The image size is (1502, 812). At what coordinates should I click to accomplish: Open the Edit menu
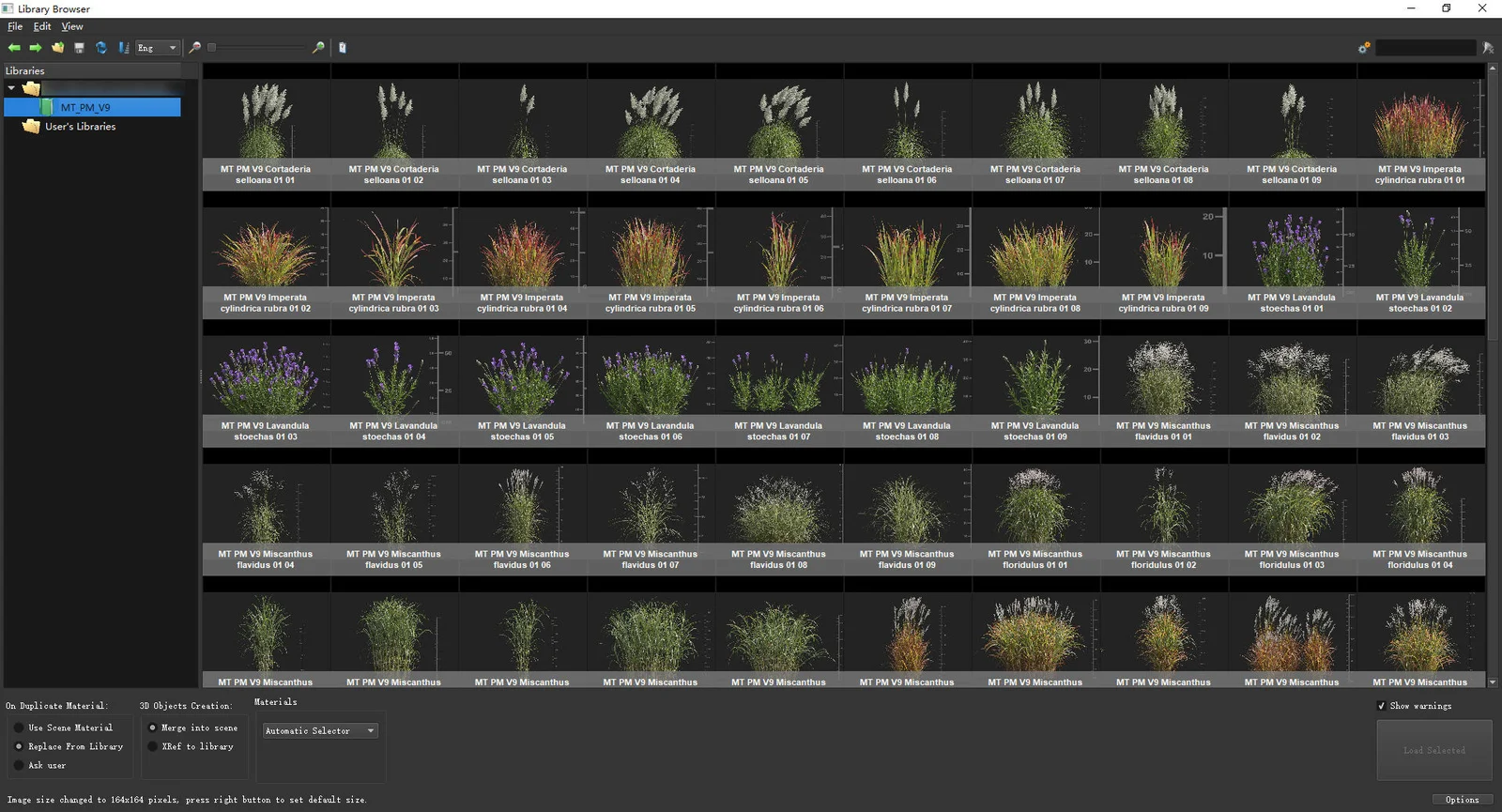click(x=42, y=26)
